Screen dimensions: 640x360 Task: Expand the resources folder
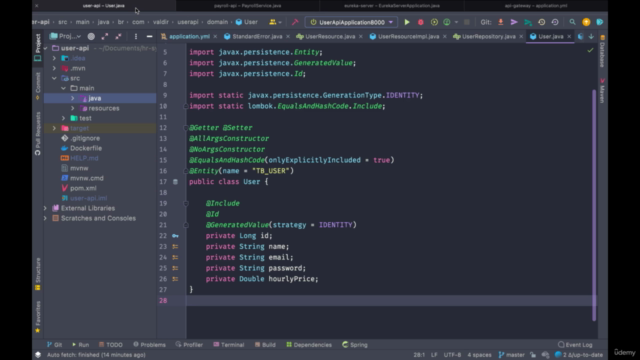coord(73,108)
